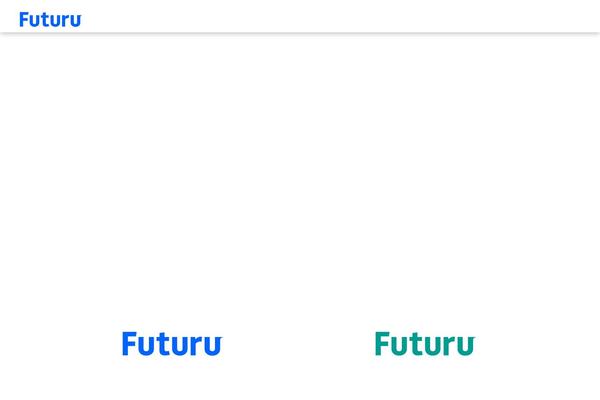Select the Futuru logo in the navigation bar
This screenshot has height=400, width=600.
[50, 20]
